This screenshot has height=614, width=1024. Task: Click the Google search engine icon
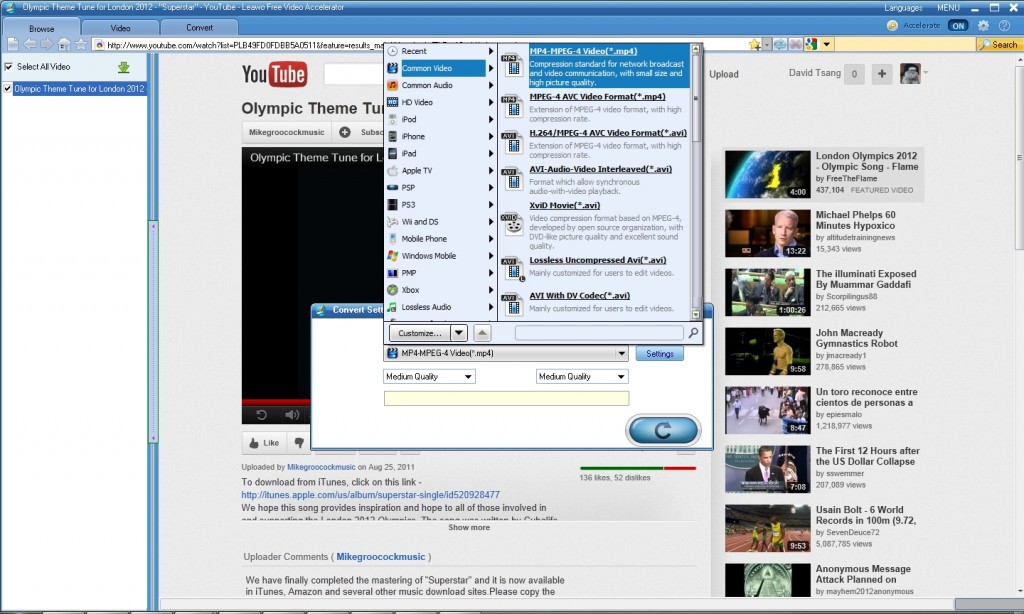coord(811,44)
